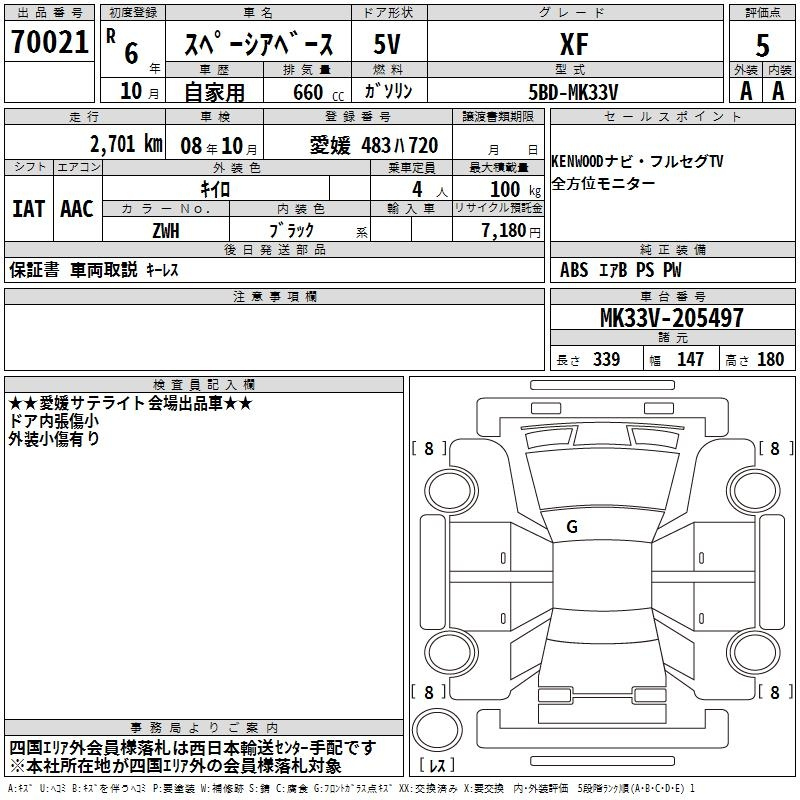This screenshot has height=800, width=800.
Task: Click the ABS エアB PS PW equipment line
Action: click(x=621, y=269)
